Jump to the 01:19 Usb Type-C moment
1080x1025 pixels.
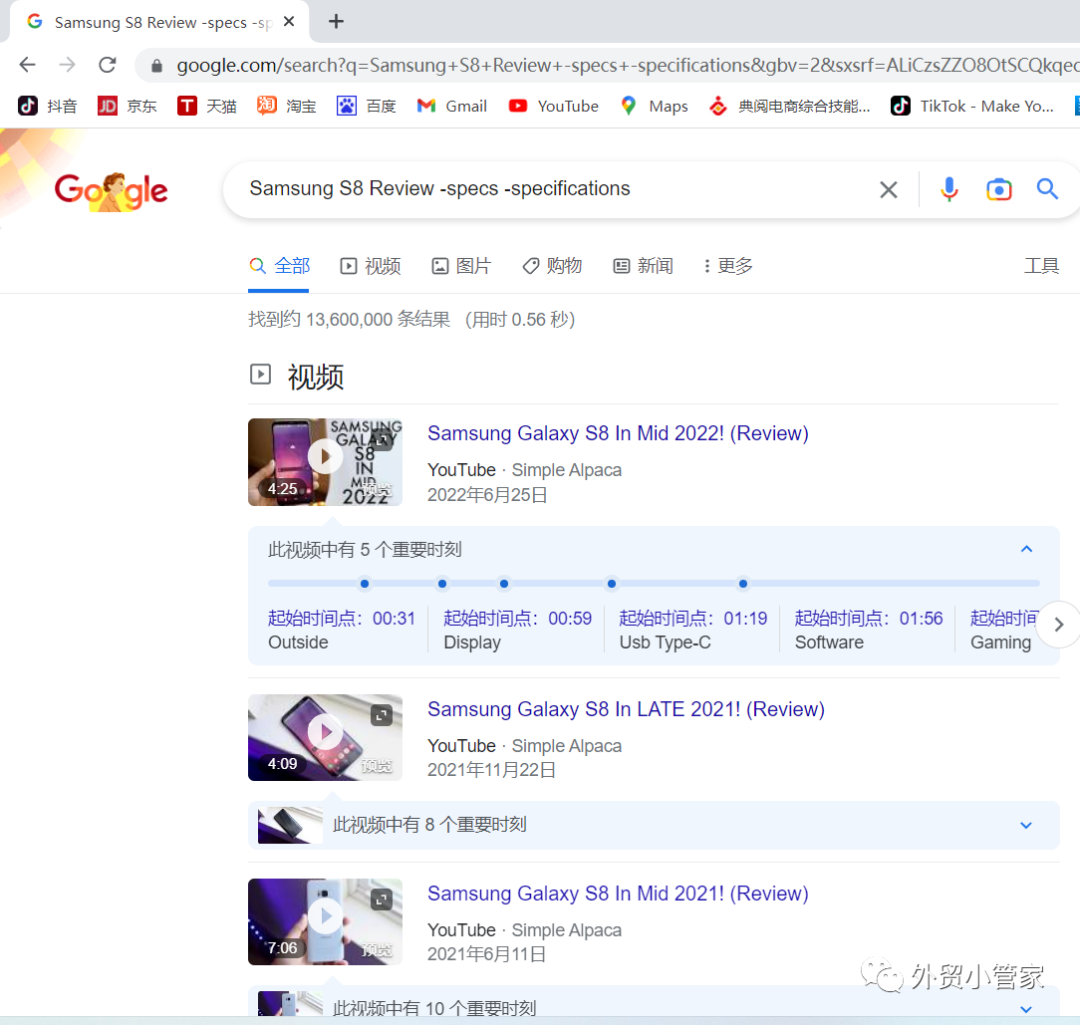pos(693,630)
